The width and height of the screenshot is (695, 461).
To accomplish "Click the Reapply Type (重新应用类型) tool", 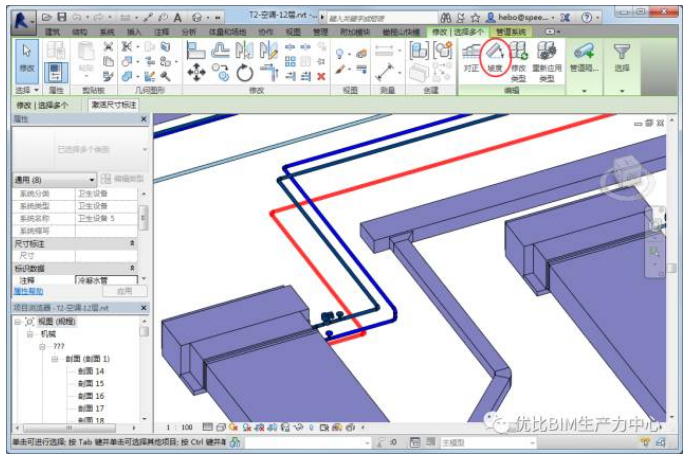I will 547,62.
